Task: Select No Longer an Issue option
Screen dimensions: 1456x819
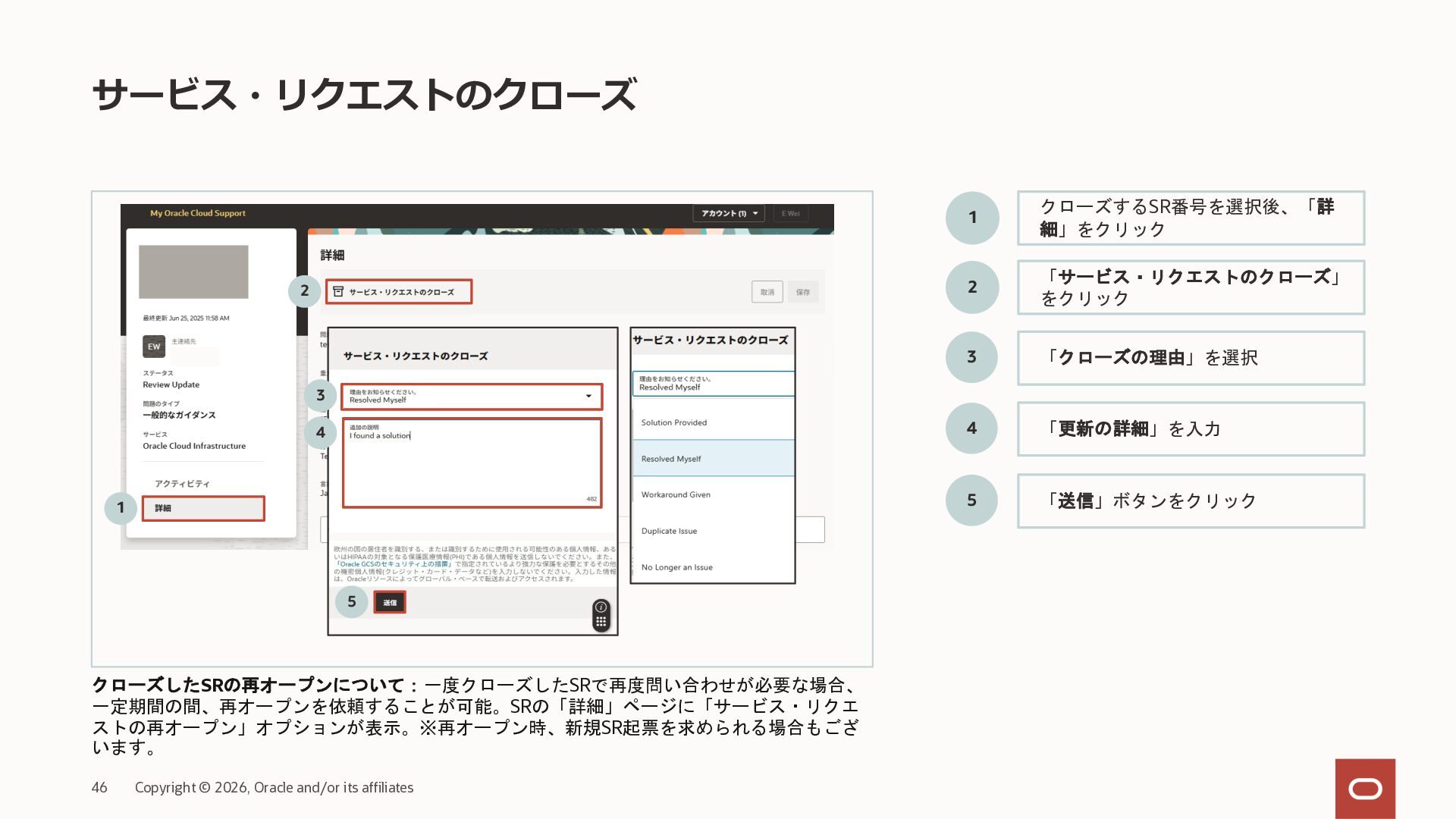Action: [676, 567]
